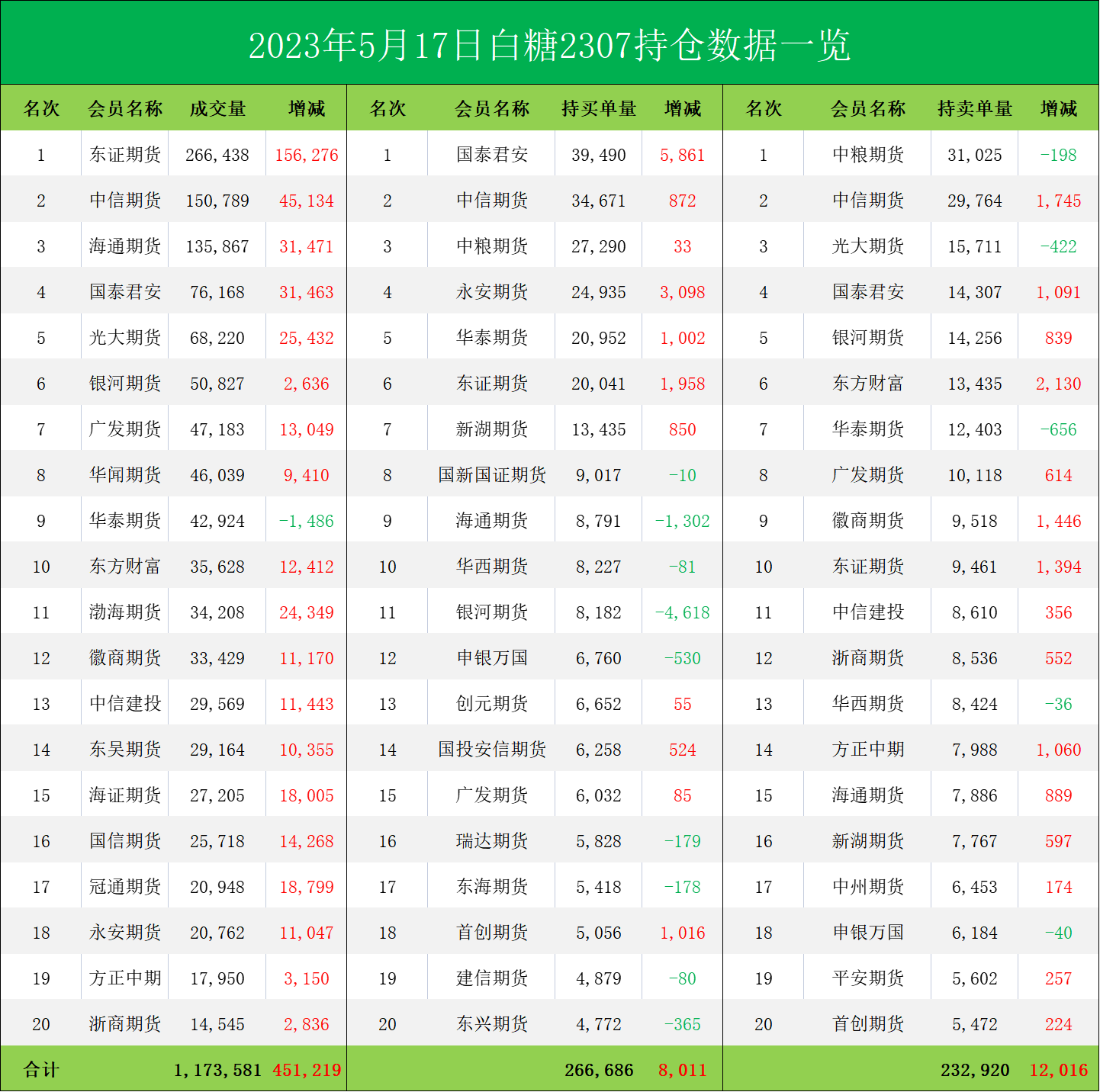Select the green value -656
The height and width of the screenshot is (1092, 1100).
[1059, 429]
